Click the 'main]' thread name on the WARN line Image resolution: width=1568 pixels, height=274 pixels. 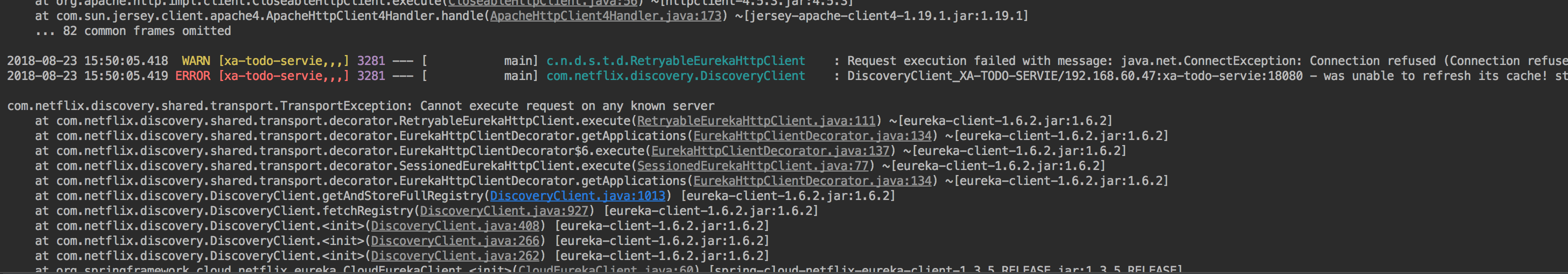[521, 61]
